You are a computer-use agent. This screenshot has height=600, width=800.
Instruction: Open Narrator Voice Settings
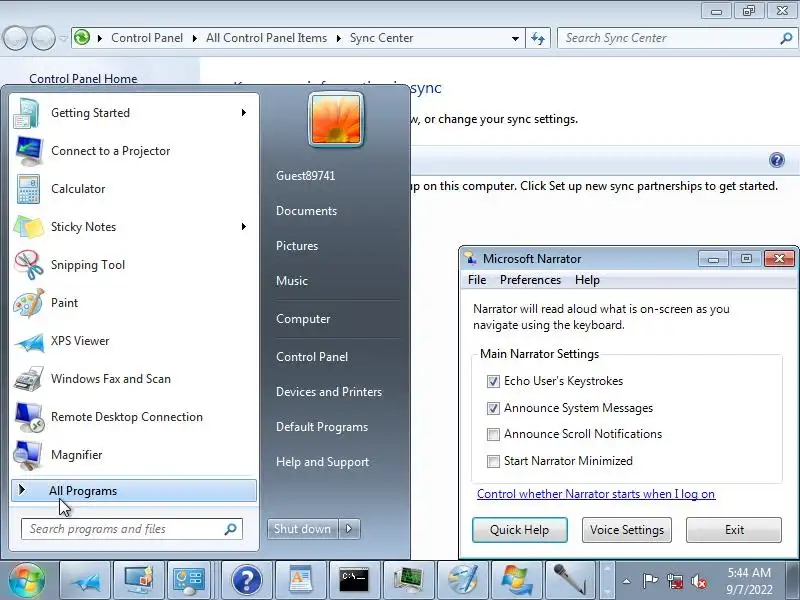click(627, 530)
